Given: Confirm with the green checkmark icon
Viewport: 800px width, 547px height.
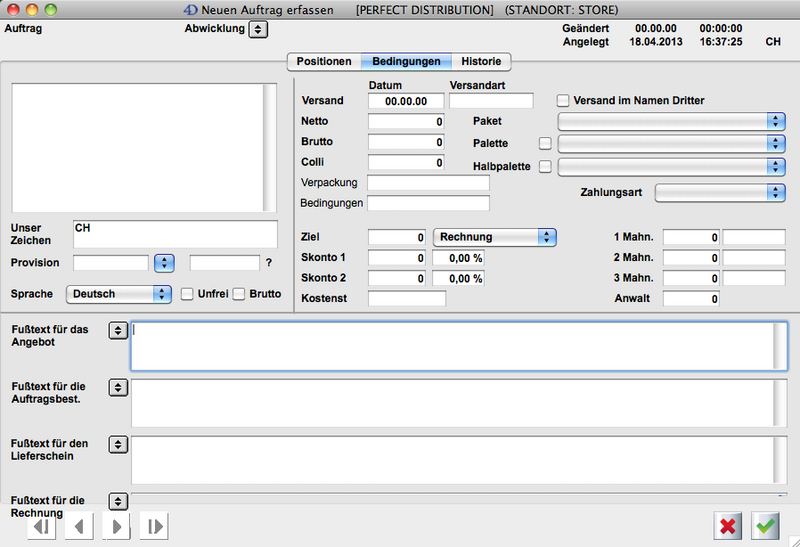Looking at the screenshot, I should click(766, 526).
